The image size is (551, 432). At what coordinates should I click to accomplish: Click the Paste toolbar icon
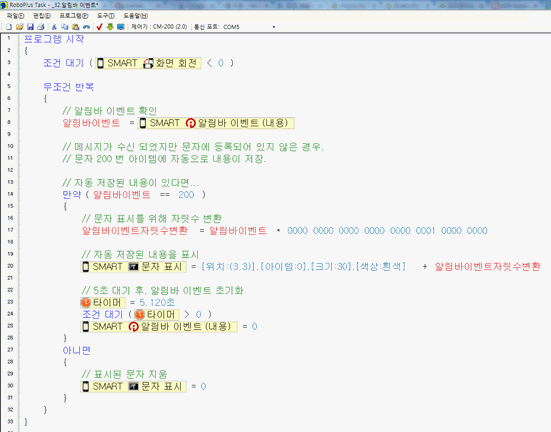pyautogui.click(x=76, y=27)
